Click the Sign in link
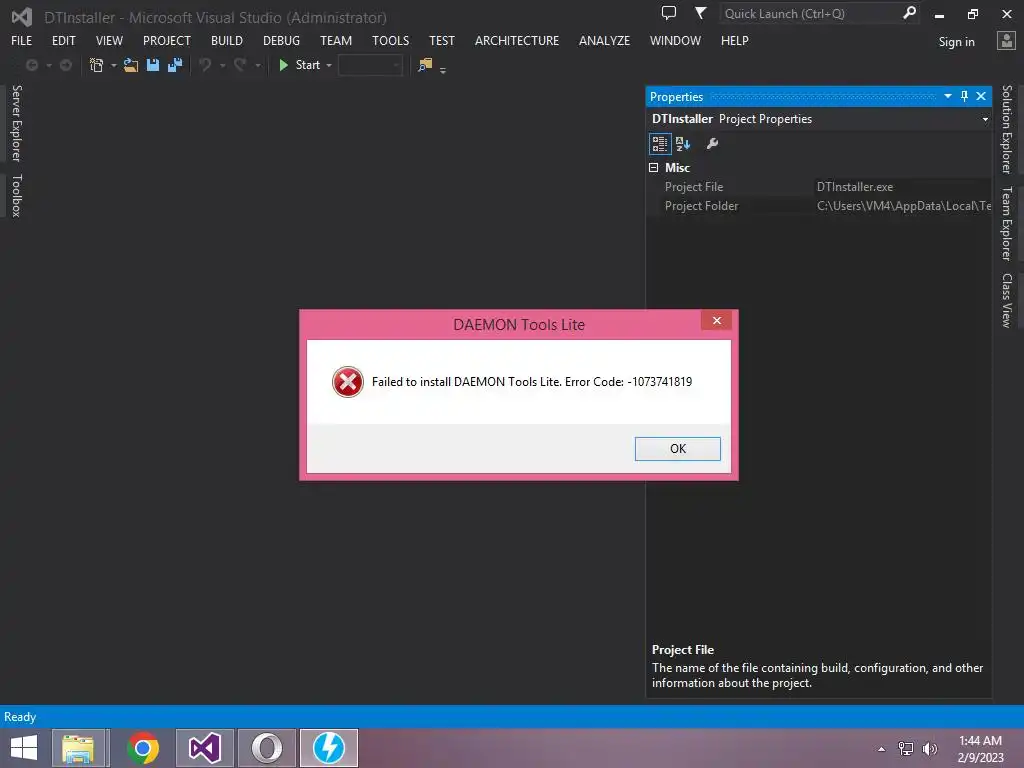 (957, 42)
